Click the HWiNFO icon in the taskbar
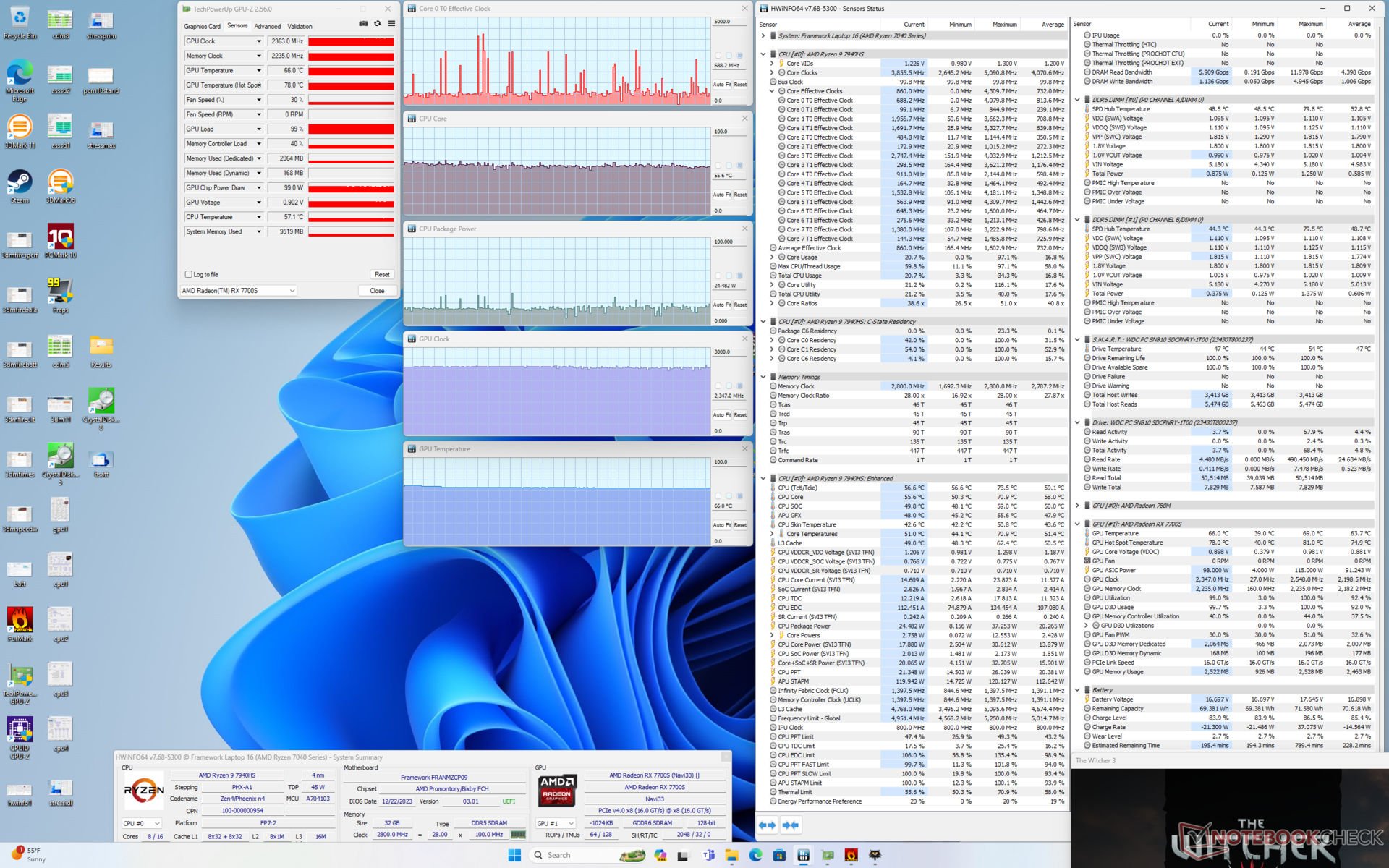Image resolution: width=1389 pixels, height=868 pixels. [x=803, y=855]
